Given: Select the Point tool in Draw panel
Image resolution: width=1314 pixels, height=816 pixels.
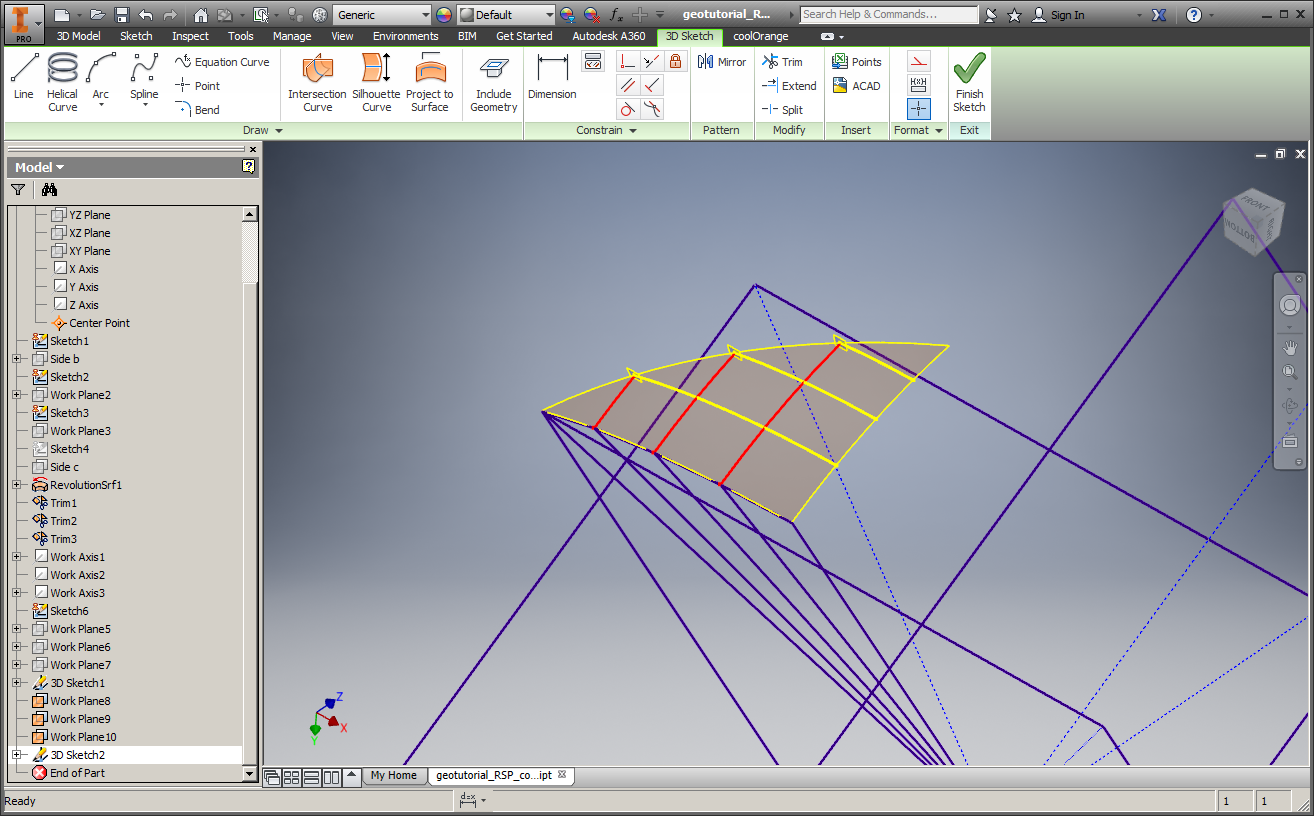Looking at the screenshot, I should pos(197,86).
